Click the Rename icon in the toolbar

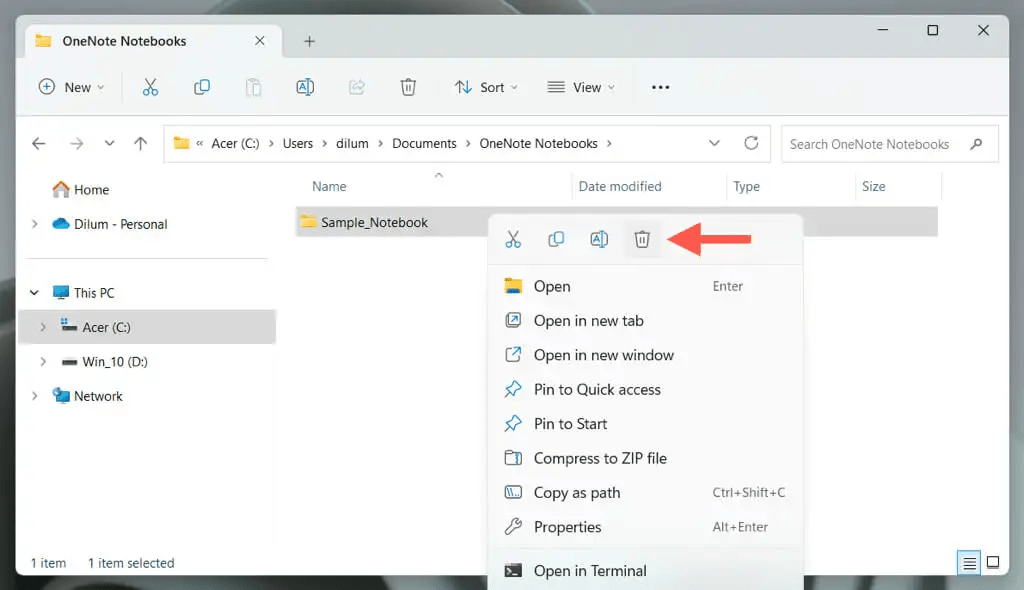(305, 87)
